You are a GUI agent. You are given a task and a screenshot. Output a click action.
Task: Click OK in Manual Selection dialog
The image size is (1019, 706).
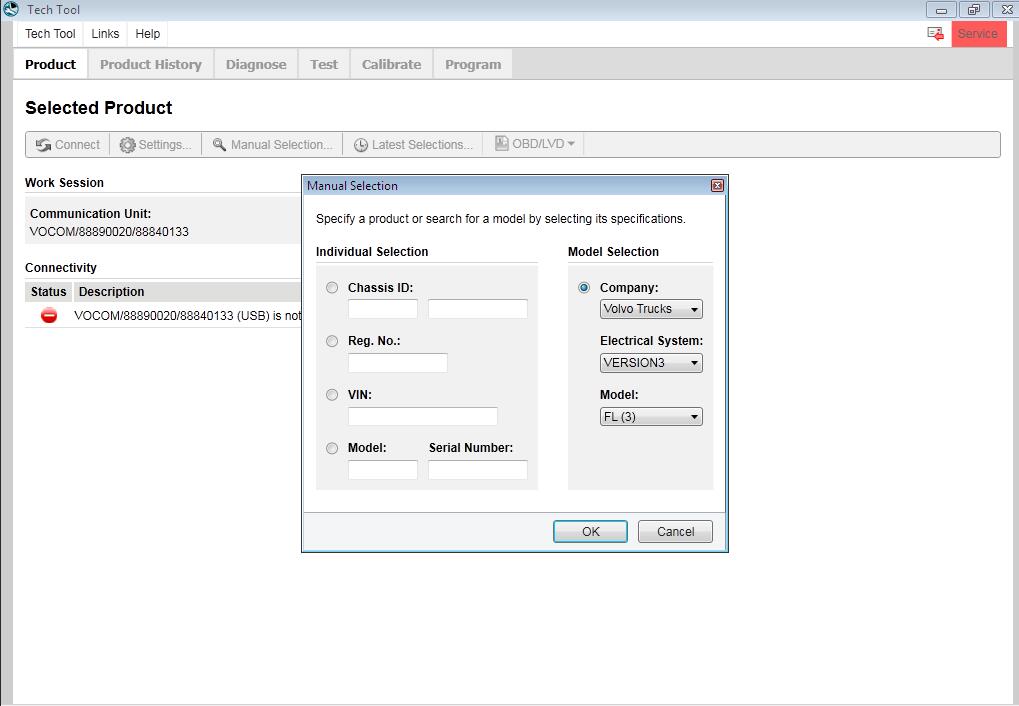590,532
